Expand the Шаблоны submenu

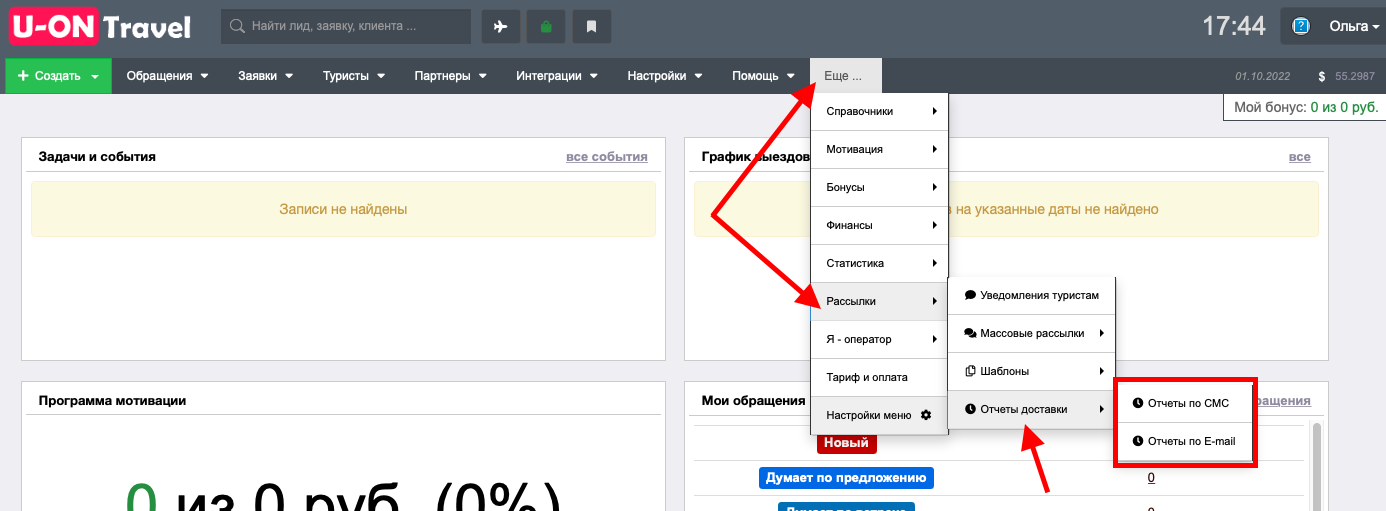click(1031, 371)
